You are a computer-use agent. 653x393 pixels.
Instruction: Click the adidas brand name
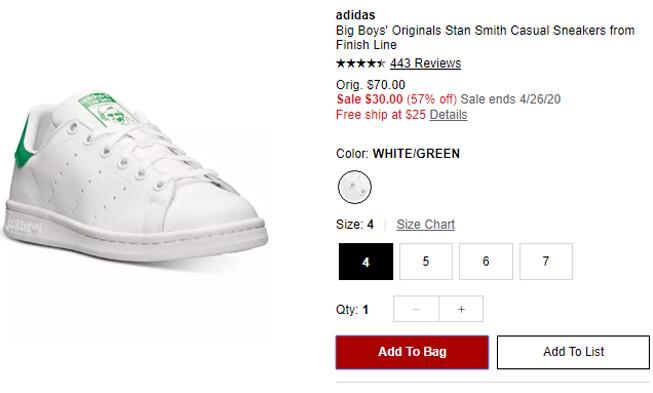click(x=356, y=15)
